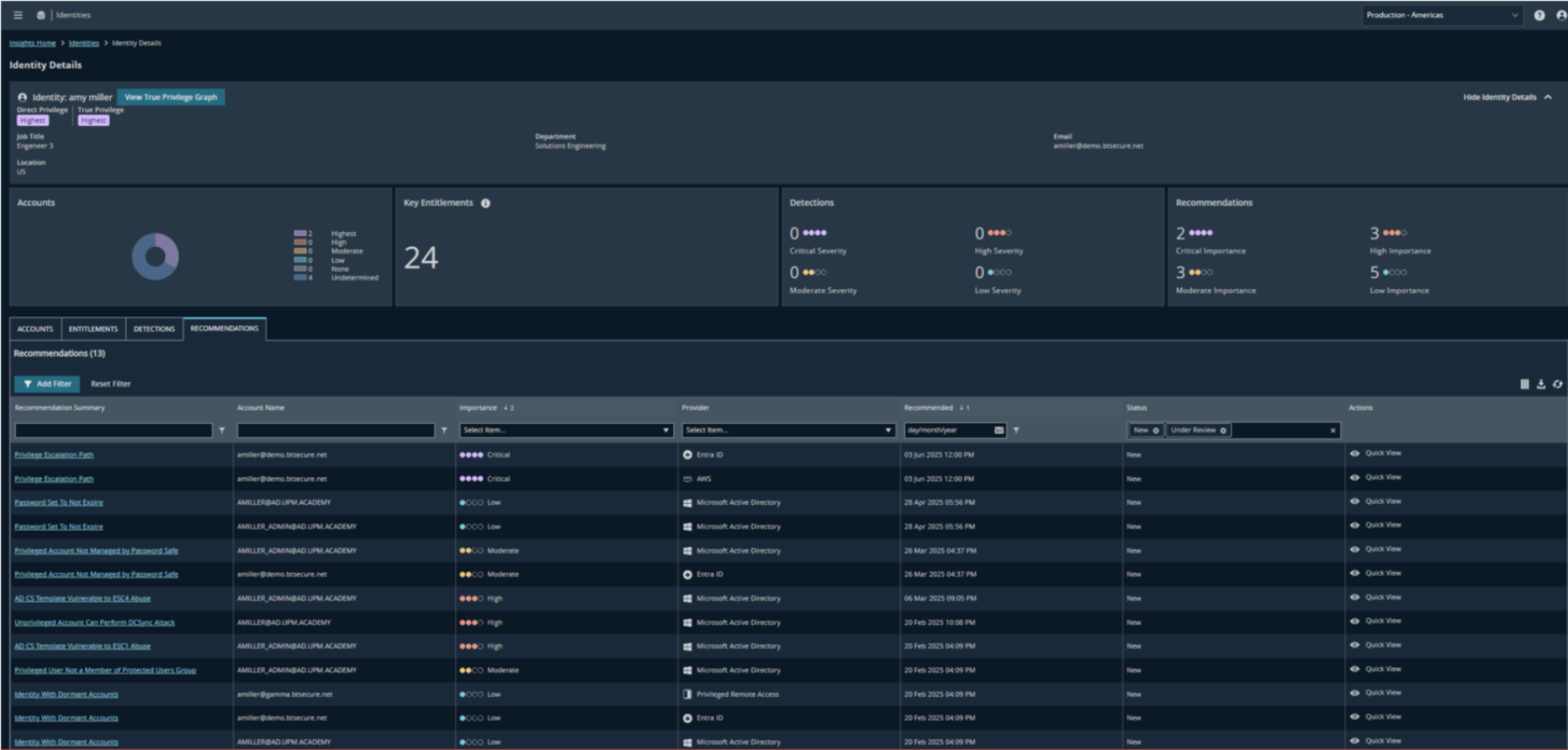The image size is (1568, 750).
Task: Switch to the Detections tab
Action: coord(154,329)
